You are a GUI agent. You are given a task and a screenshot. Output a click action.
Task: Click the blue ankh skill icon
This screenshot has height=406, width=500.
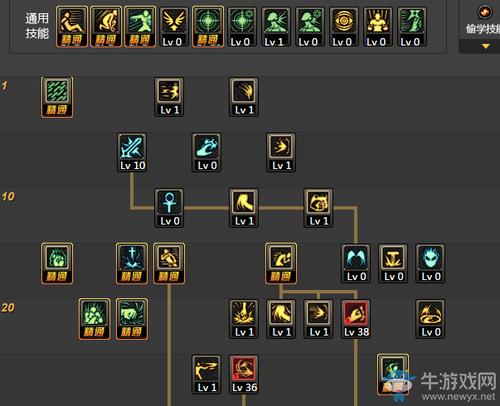(169, 208)
